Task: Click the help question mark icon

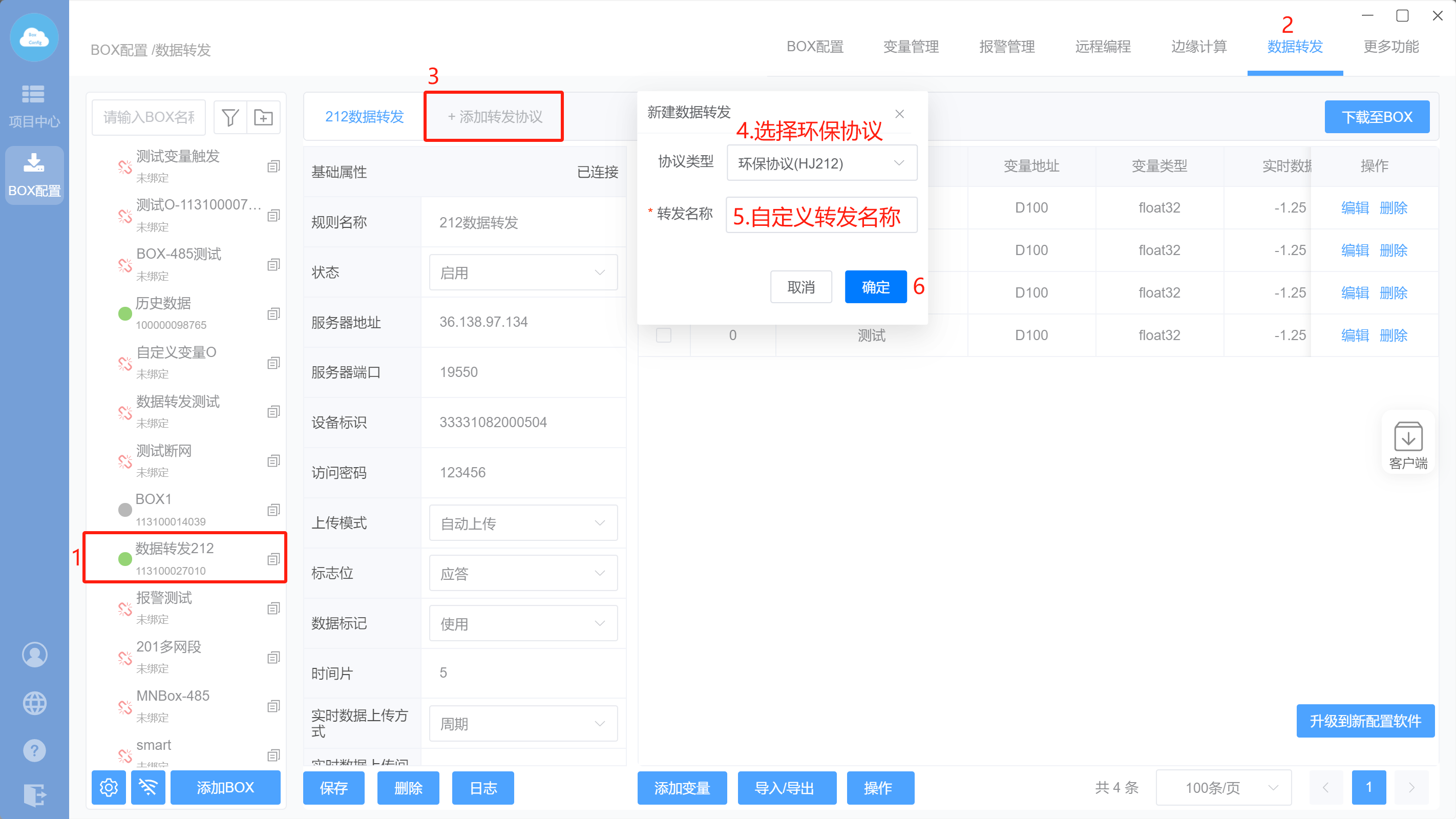Action: pyautogui.click(x=34, y=750)
